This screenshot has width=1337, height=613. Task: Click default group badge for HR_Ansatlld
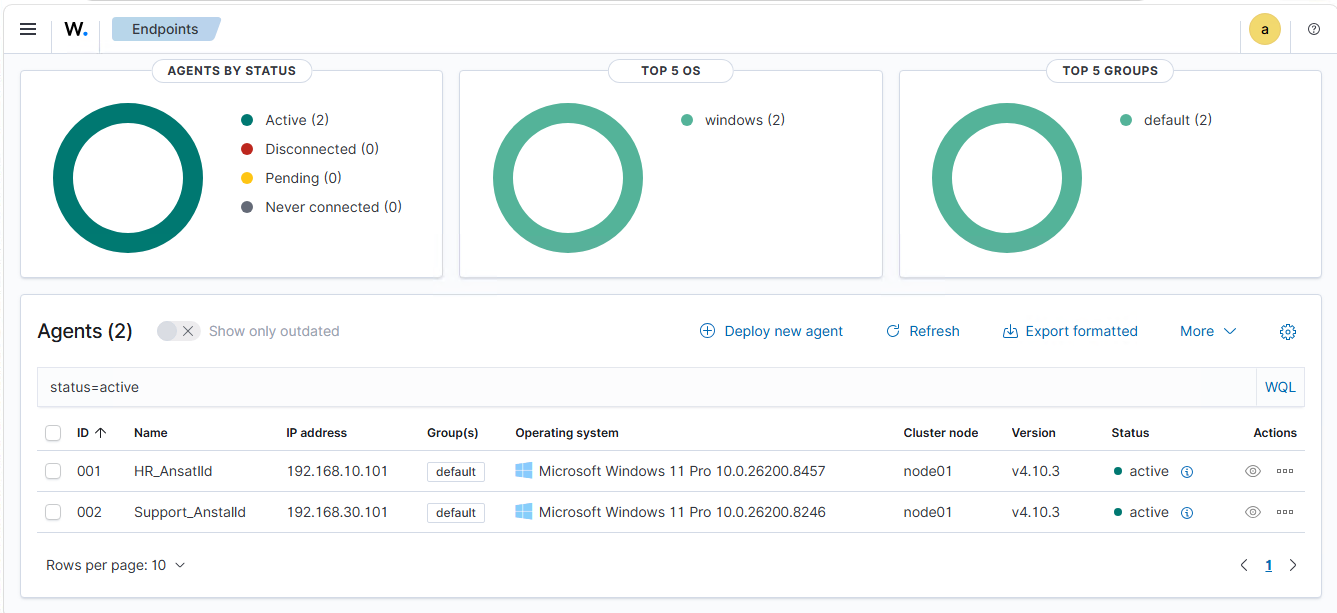(456, 472)
